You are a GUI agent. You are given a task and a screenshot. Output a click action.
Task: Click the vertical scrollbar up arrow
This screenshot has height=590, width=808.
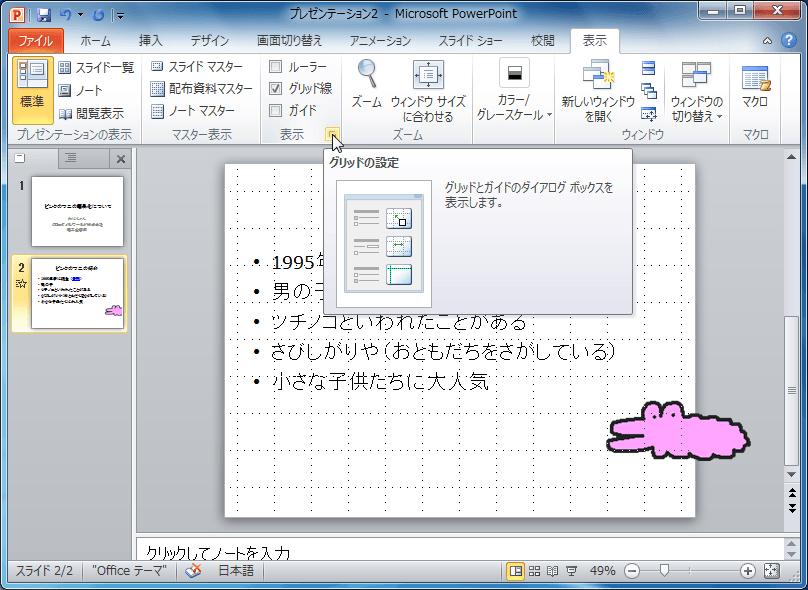pos(792,157)
